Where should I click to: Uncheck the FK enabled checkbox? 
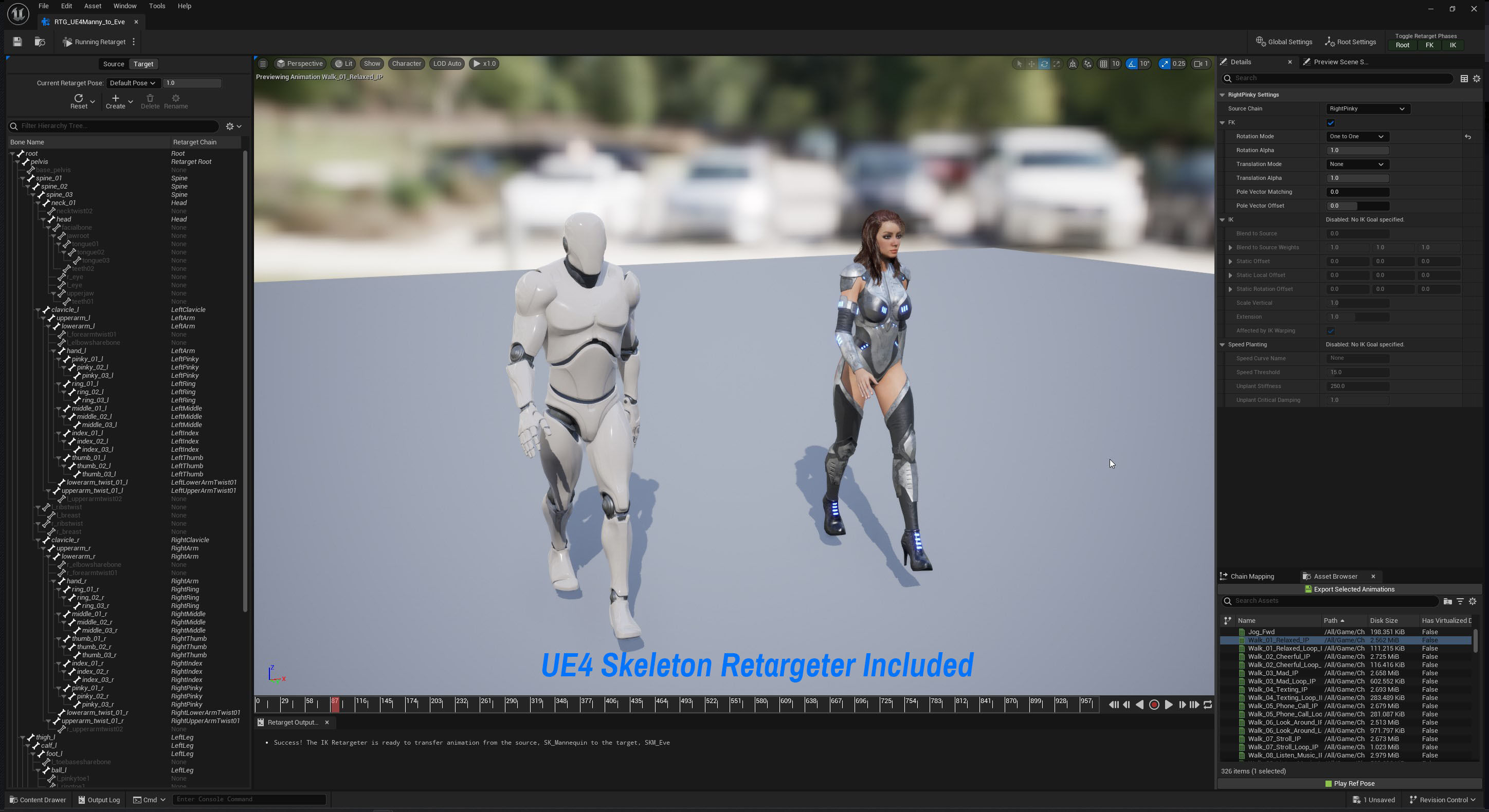click(1331, 122)
